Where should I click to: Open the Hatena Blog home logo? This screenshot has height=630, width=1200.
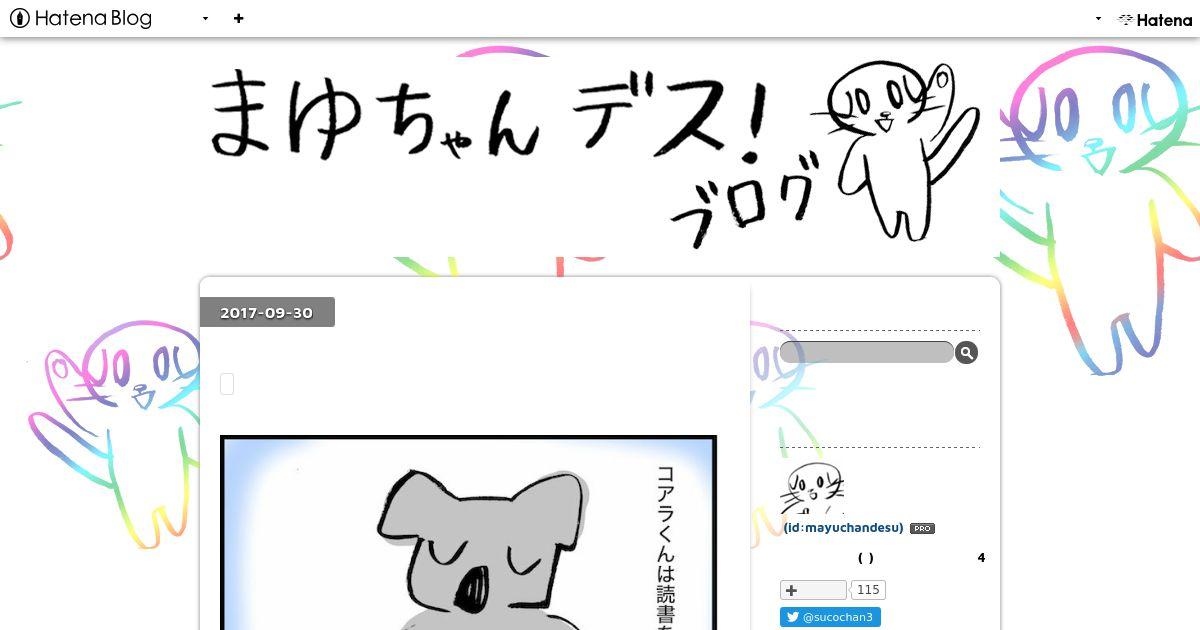coord(81,18)
